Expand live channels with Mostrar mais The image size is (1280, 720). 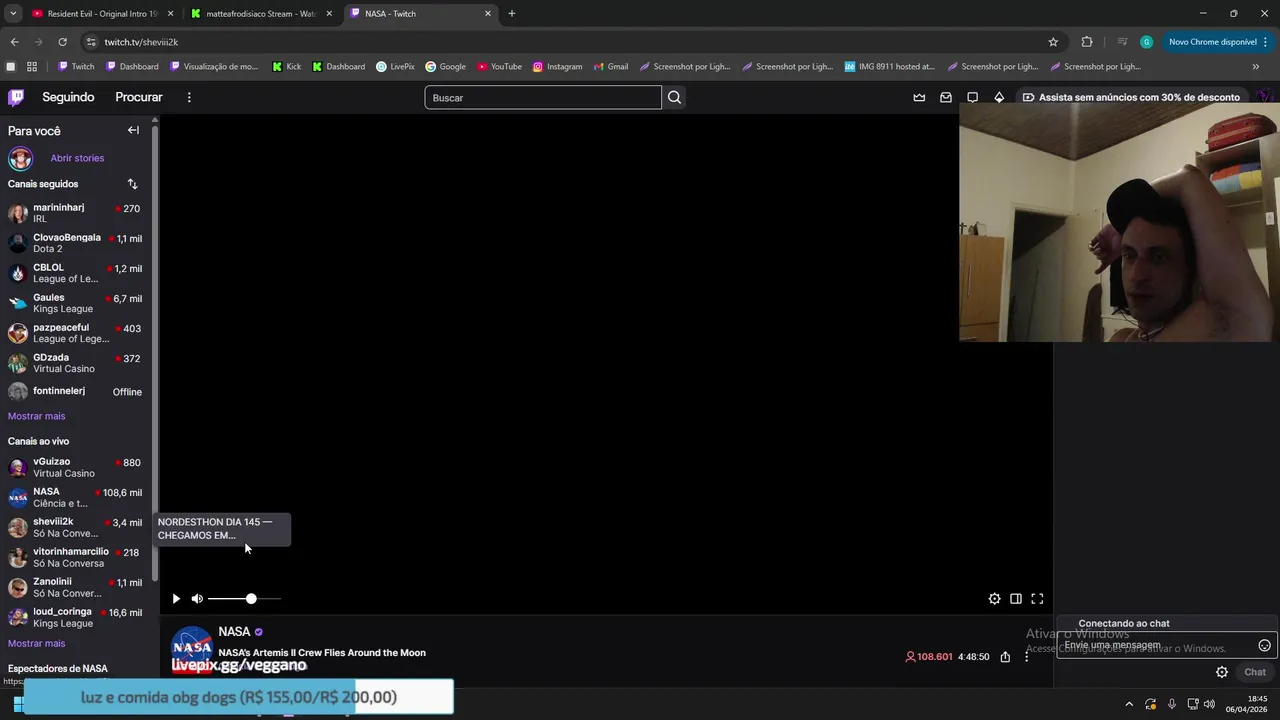pyautogui.click(x=36, y=643)
